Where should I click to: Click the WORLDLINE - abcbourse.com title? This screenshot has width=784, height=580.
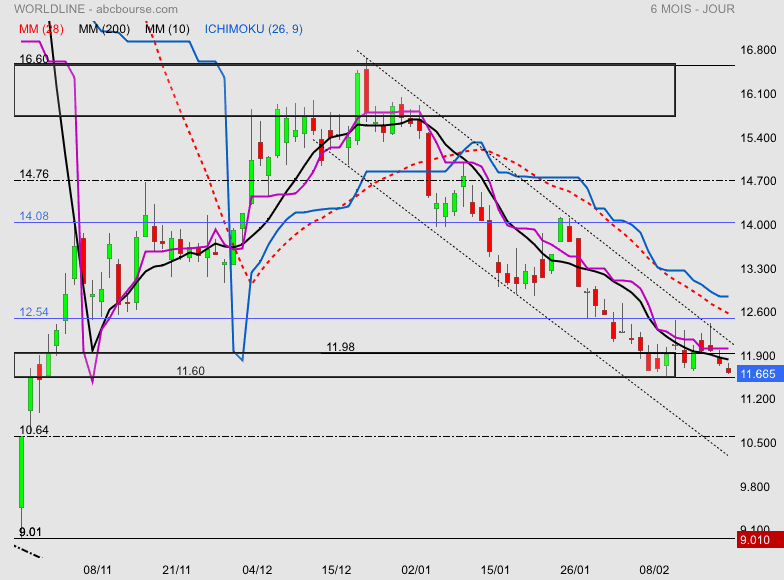pos(96,9)
